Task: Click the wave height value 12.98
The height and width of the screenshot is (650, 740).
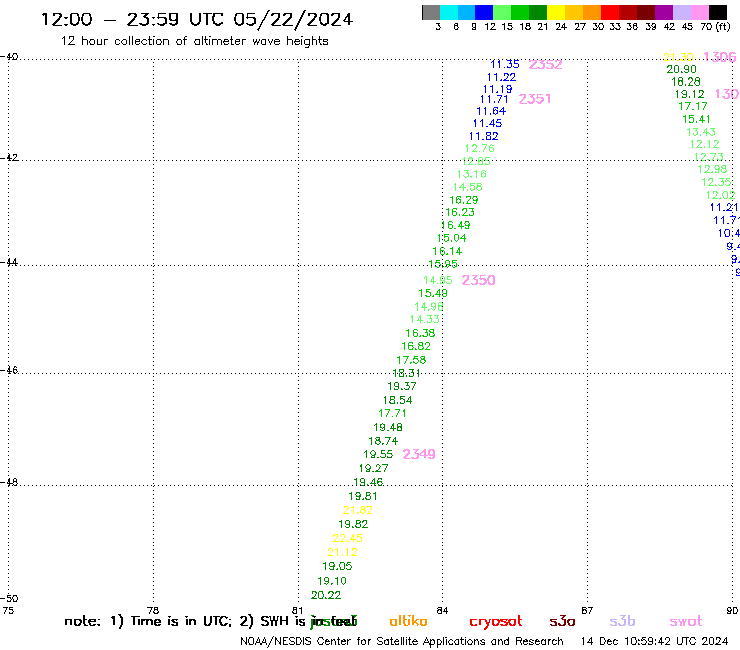Action: pos(712,169)
